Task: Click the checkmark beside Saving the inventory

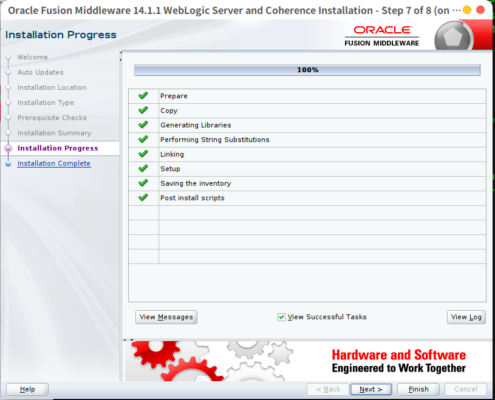Action: click(x=143, y=183)
